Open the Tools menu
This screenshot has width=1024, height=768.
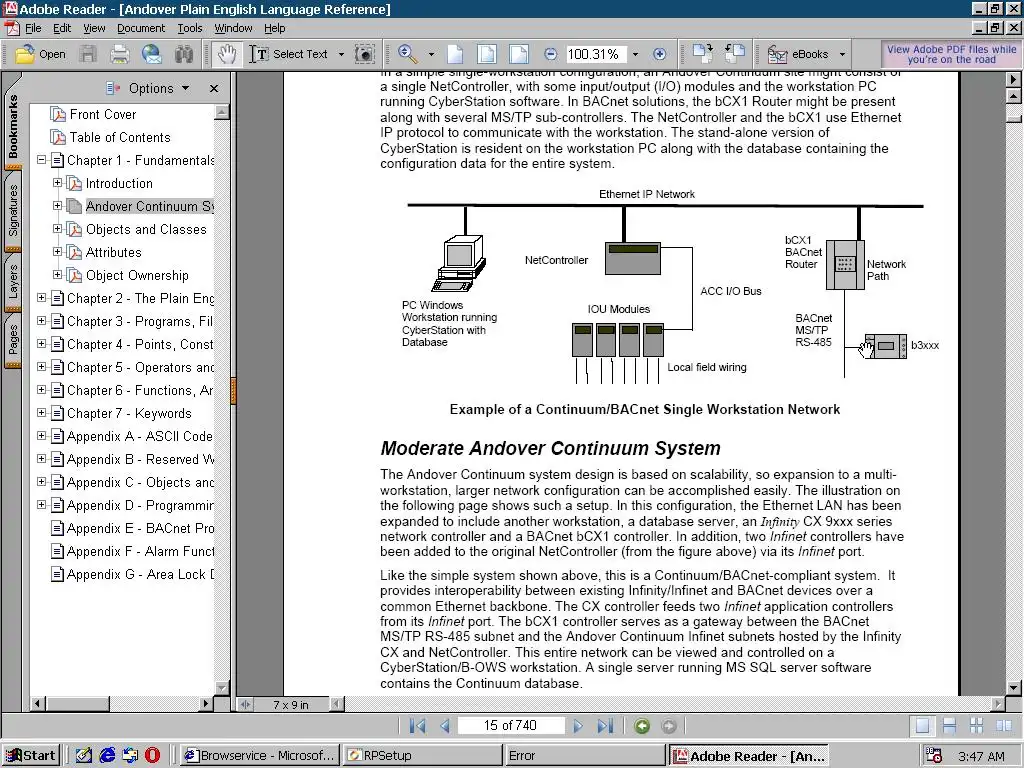point(190,28)
